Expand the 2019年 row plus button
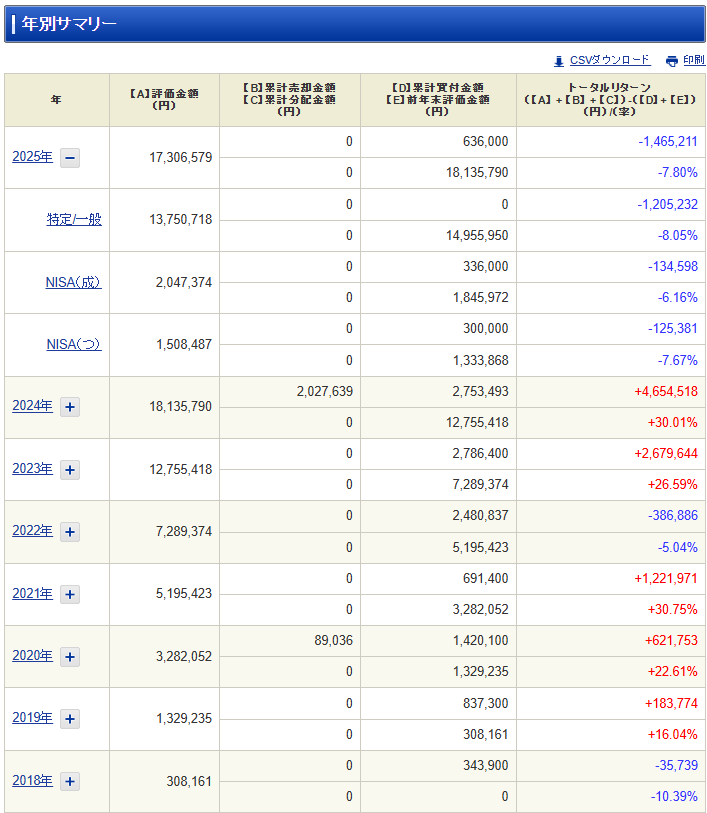 [x=70, y=719]
